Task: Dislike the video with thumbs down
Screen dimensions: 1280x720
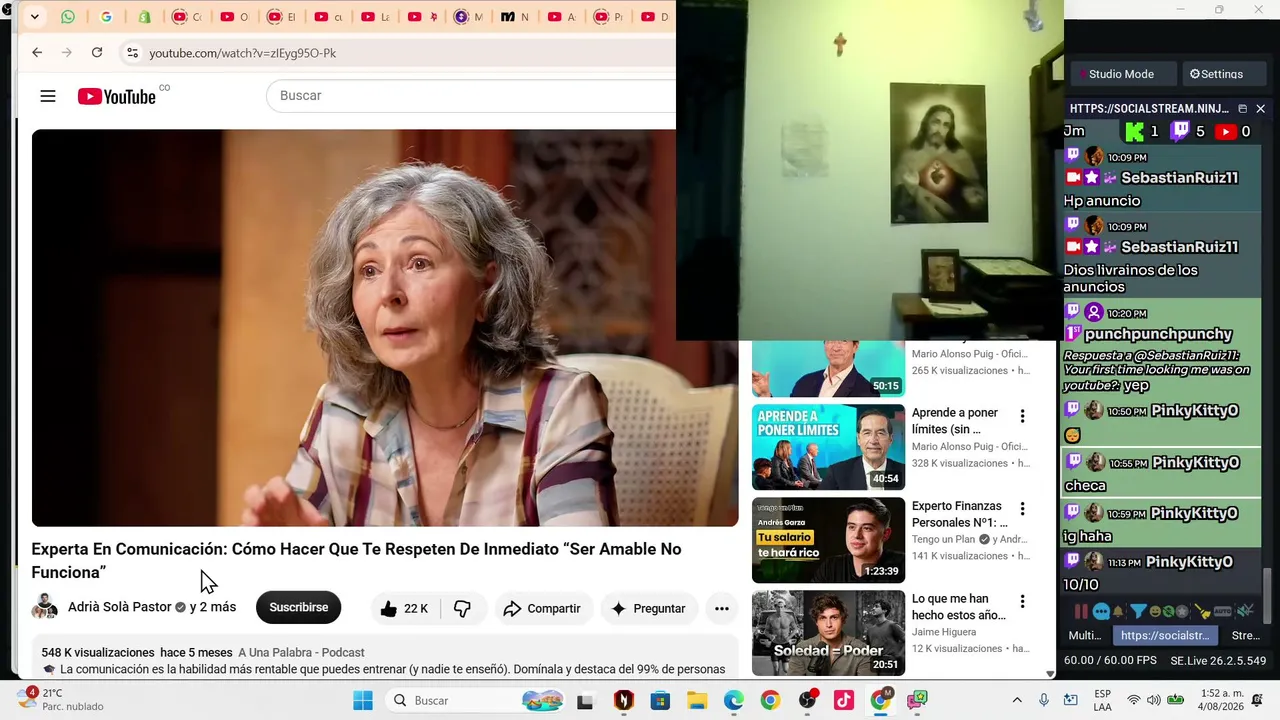Action: (x=462, y=608)
